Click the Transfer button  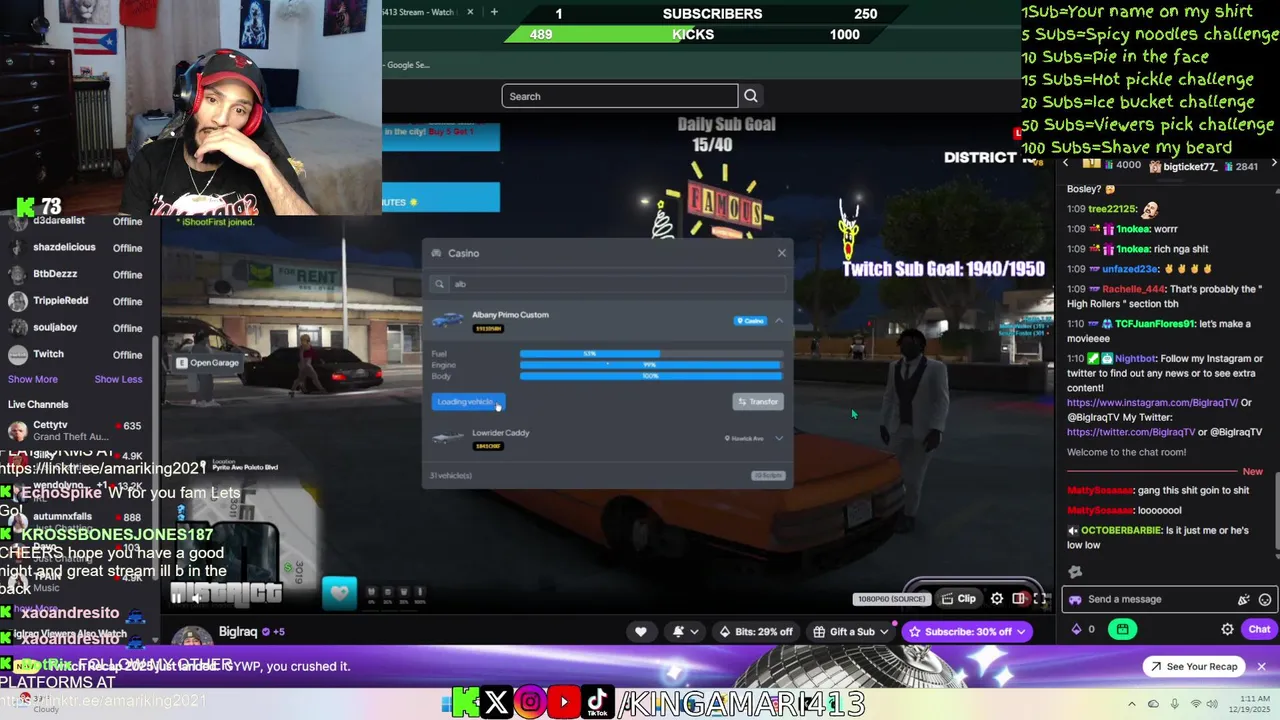pyautogui.click(x=758, y=402)
